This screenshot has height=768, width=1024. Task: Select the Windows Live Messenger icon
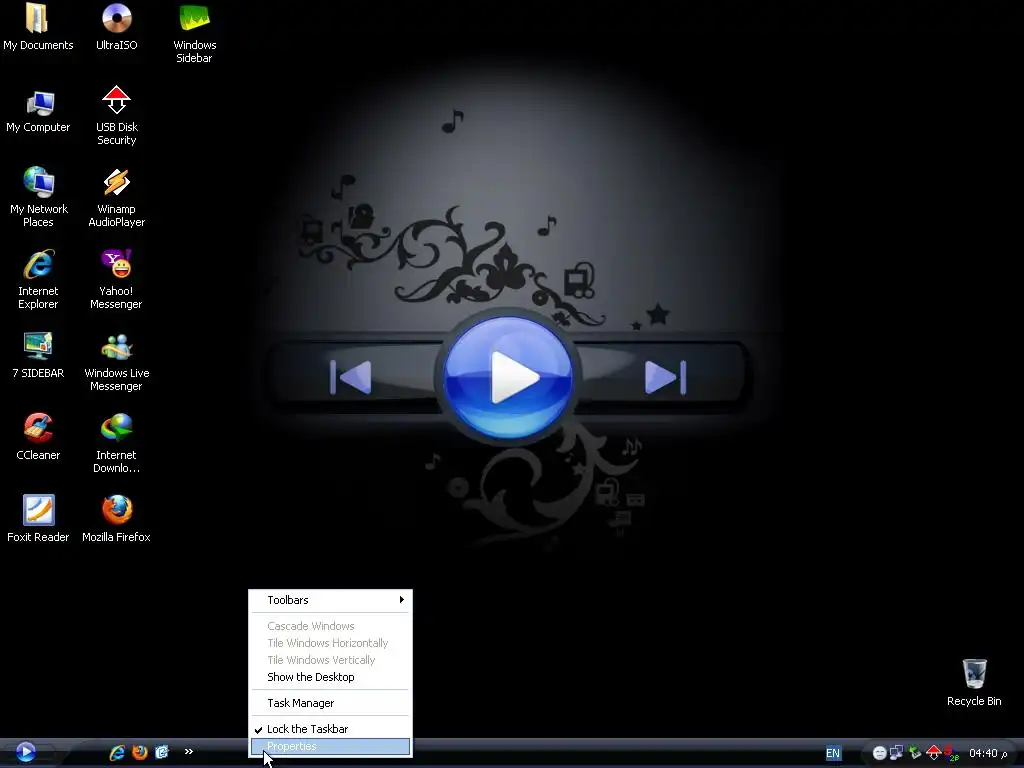tap(116, 347)
